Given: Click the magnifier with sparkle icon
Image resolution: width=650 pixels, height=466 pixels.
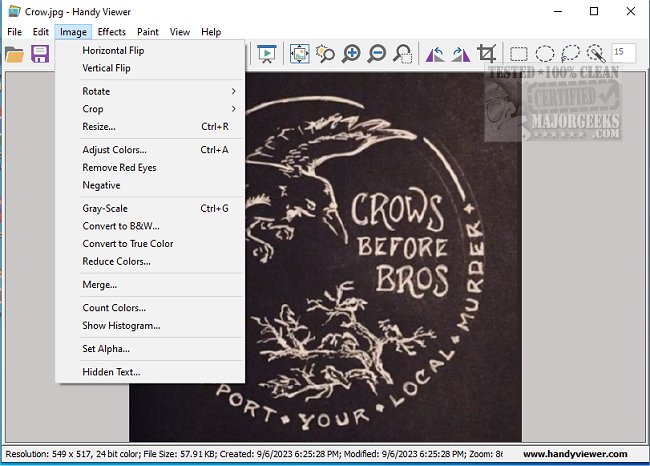Looking at the screenshot, I should pyautogui.click(x=325, y=54).
